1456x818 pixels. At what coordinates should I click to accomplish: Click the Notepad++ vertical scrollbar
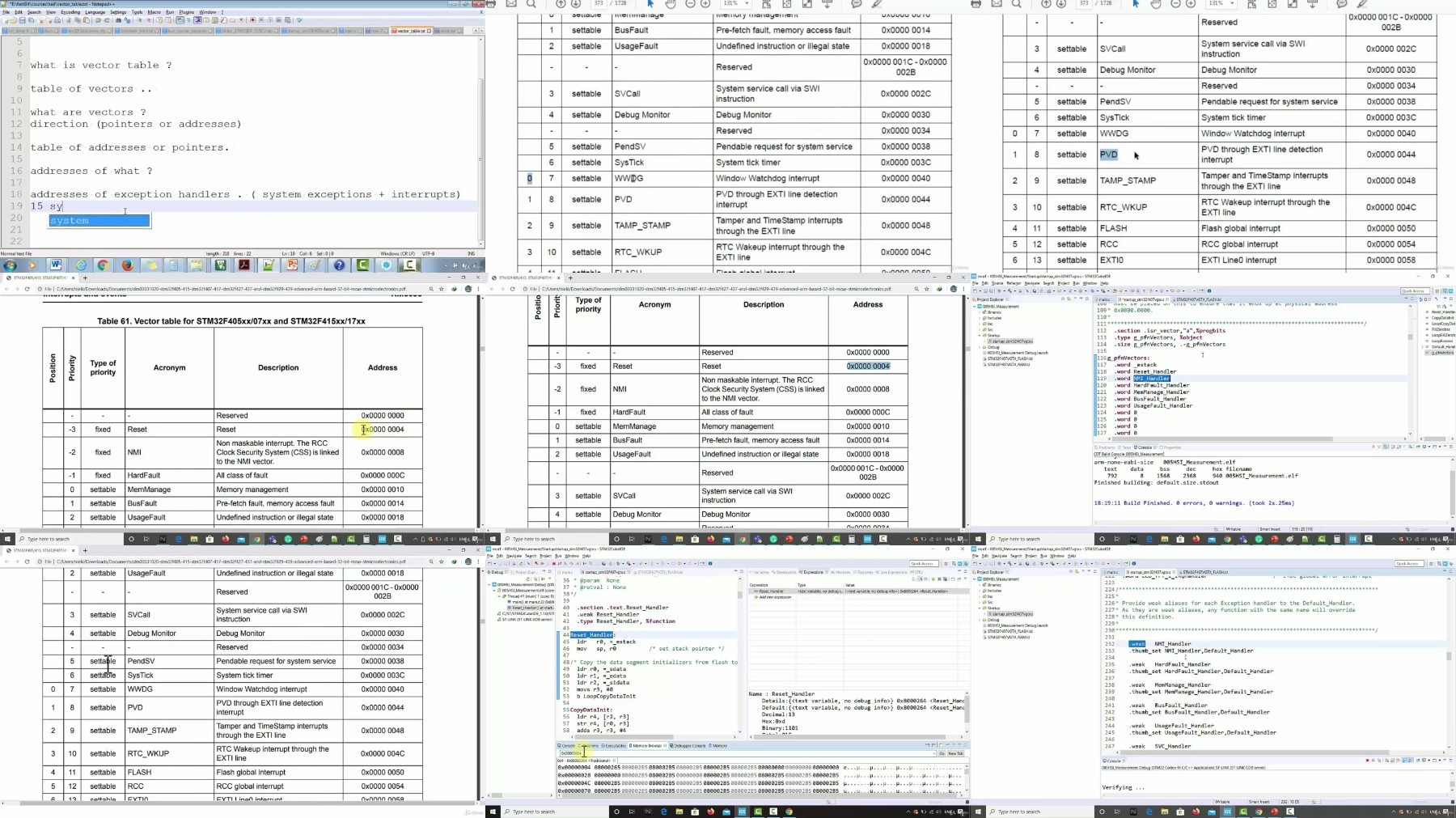point(480,142)
